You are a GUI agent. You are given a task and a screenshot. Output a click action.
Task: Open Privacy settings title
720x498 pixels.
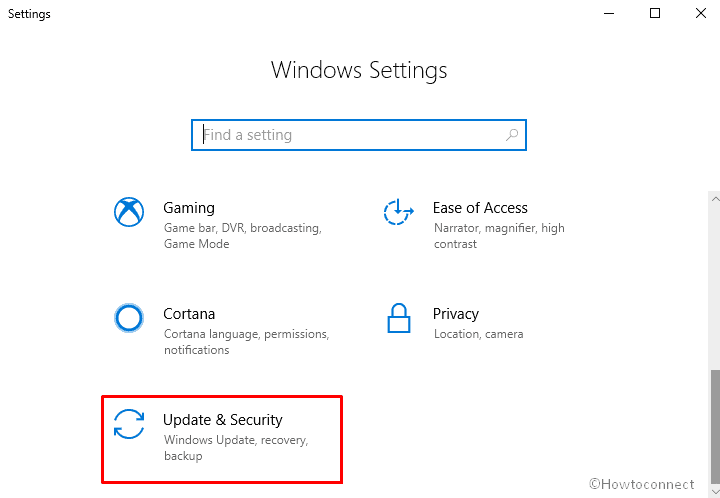[456, 314]
